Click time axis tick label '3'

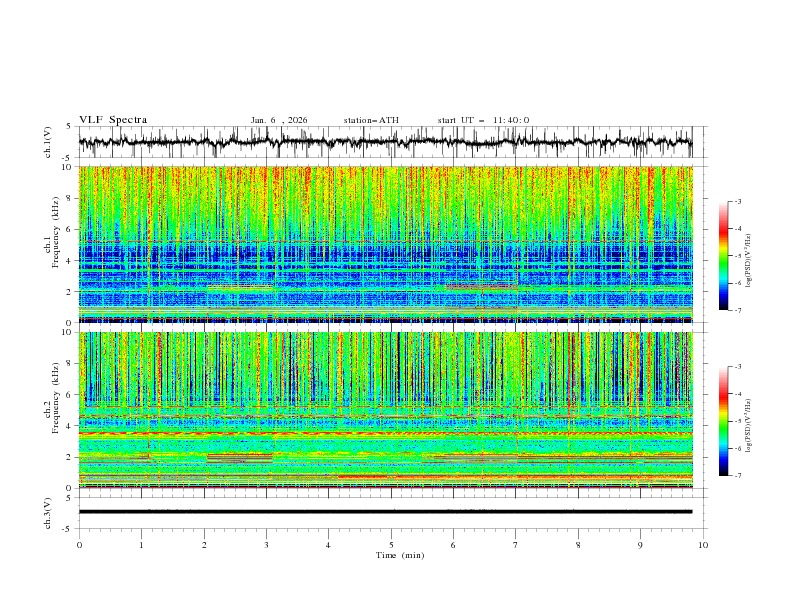click(266, 545)
